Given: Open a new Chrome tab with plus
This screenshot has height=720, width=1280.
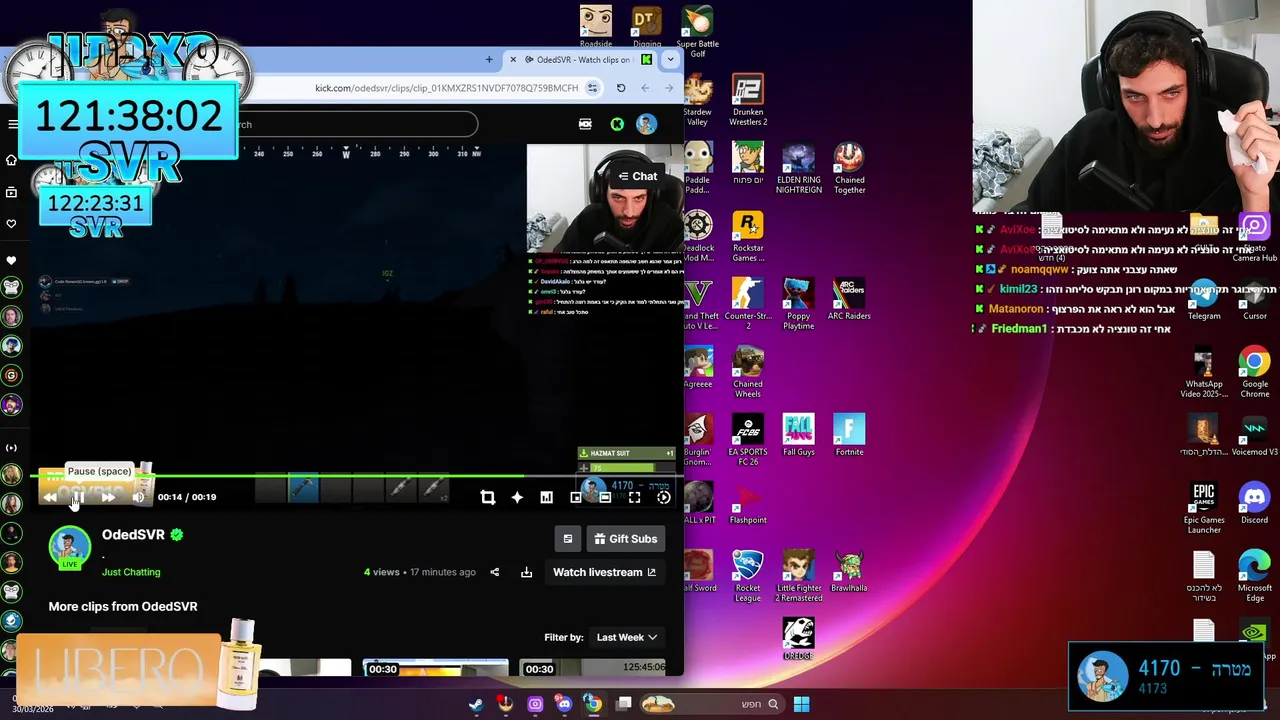Looking at the screenshot, I should [489, 60].
